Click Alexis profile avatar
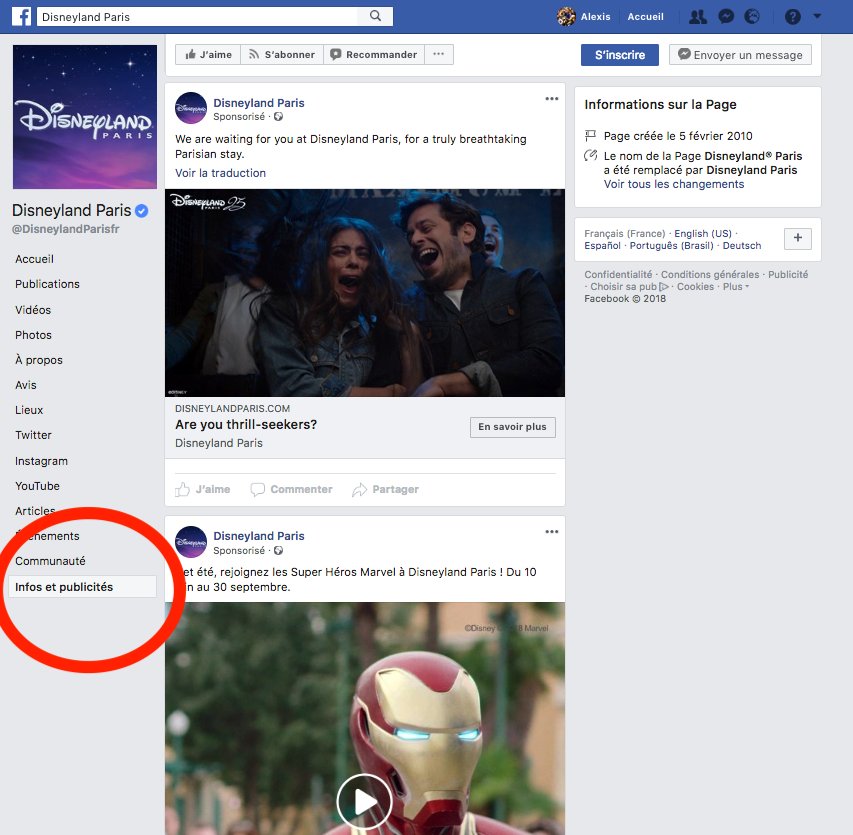853x835 pixels. (x=566, y=17)
